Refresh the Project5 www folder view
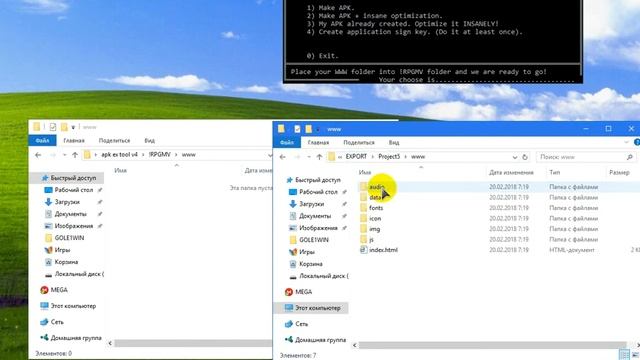 click(x=525, y=157)
